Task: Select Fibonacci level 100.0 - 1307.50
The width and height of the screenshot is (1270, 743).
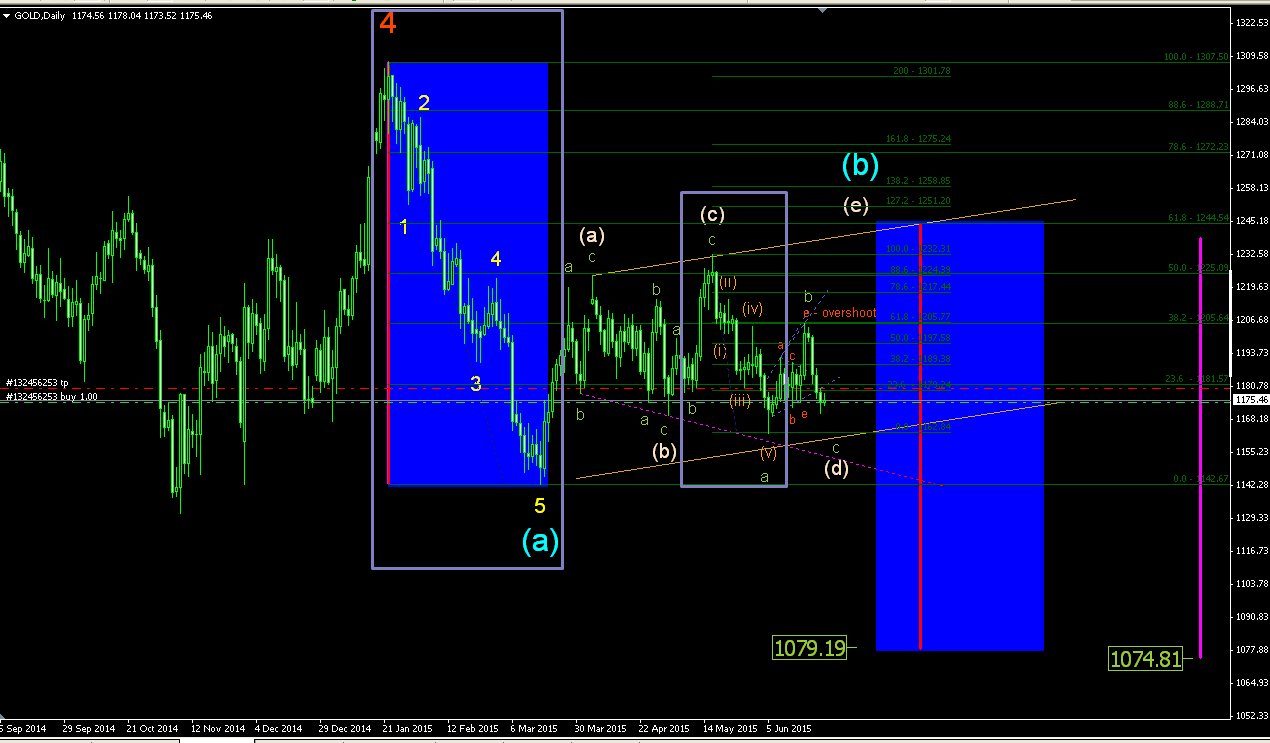Action: pyautogui.click(x=1196, y=57)
